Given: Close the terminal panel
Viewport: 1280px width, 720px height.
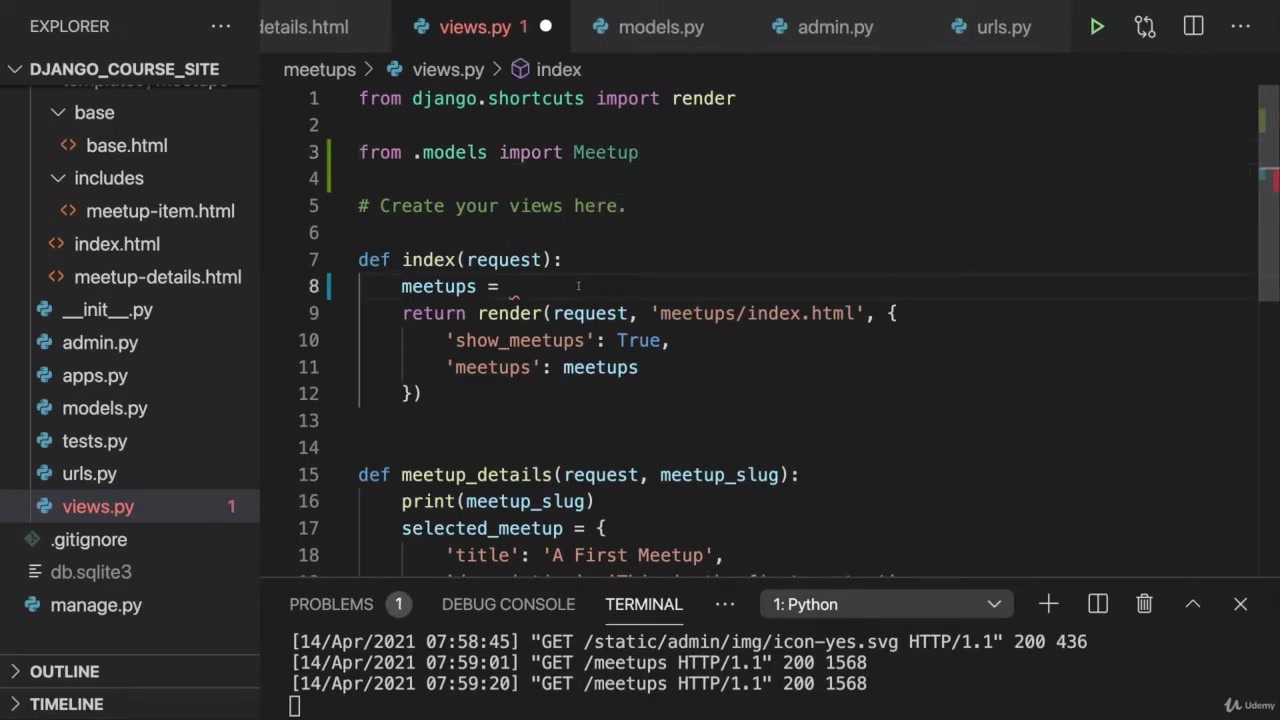Looking at the screenshot, I should [x=1240, y=604].
